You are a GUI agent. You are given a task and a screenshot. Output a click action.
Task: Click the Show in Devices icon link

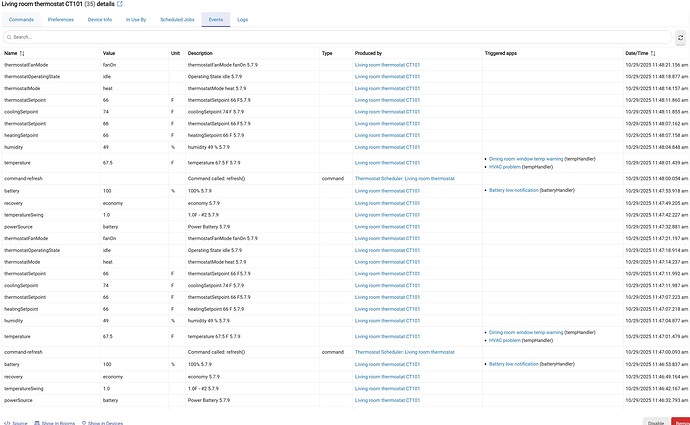(104, 422)
